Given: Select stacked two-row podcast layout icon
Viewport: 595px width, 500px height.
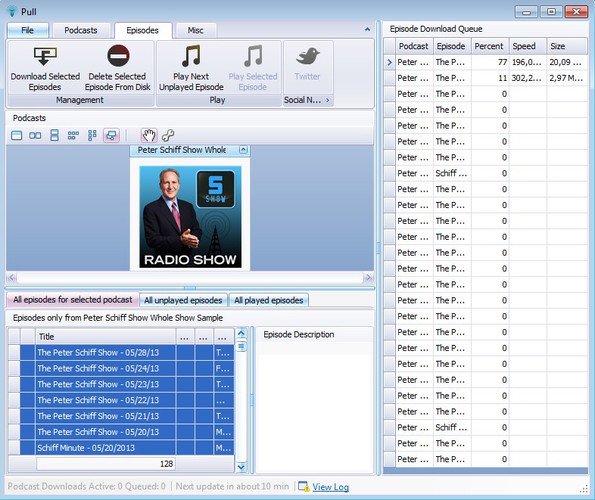Looking at the screenshot, I should [54, 135].
